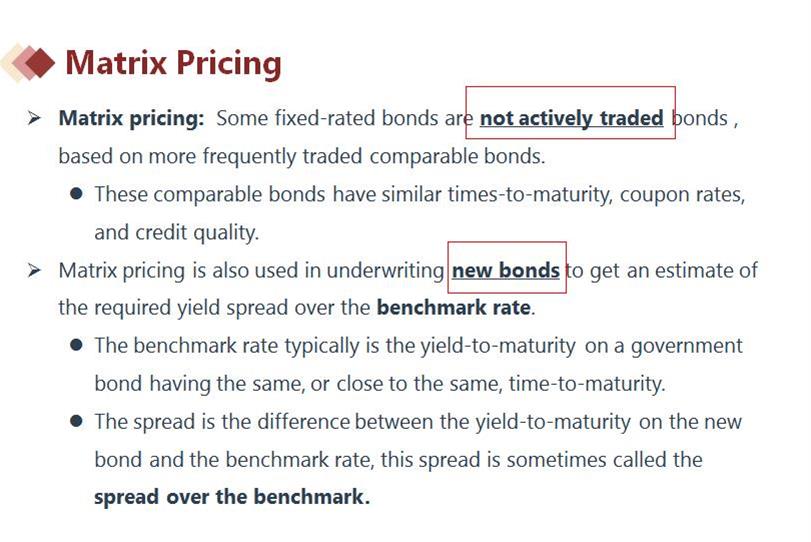Click the underlined 'not actively traded' text
811x542 pixels.
572,118
